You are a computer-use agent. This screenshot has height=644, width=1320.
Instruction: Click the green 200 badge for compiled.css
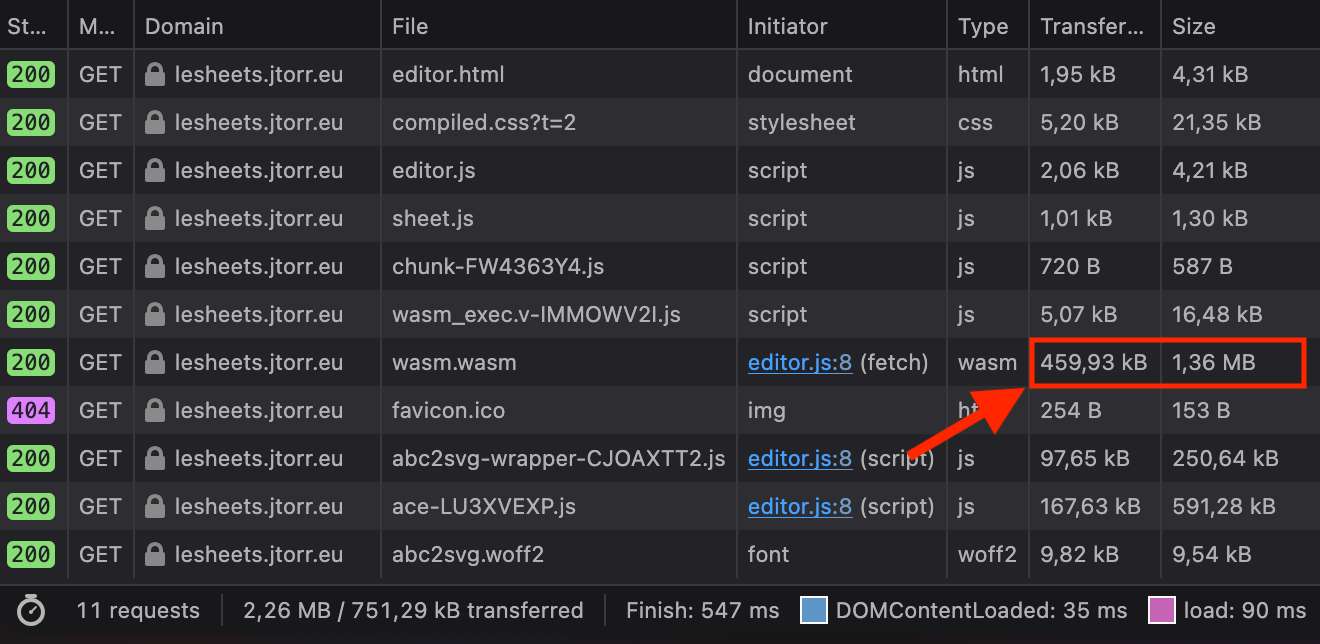click(x=33, y=122)
